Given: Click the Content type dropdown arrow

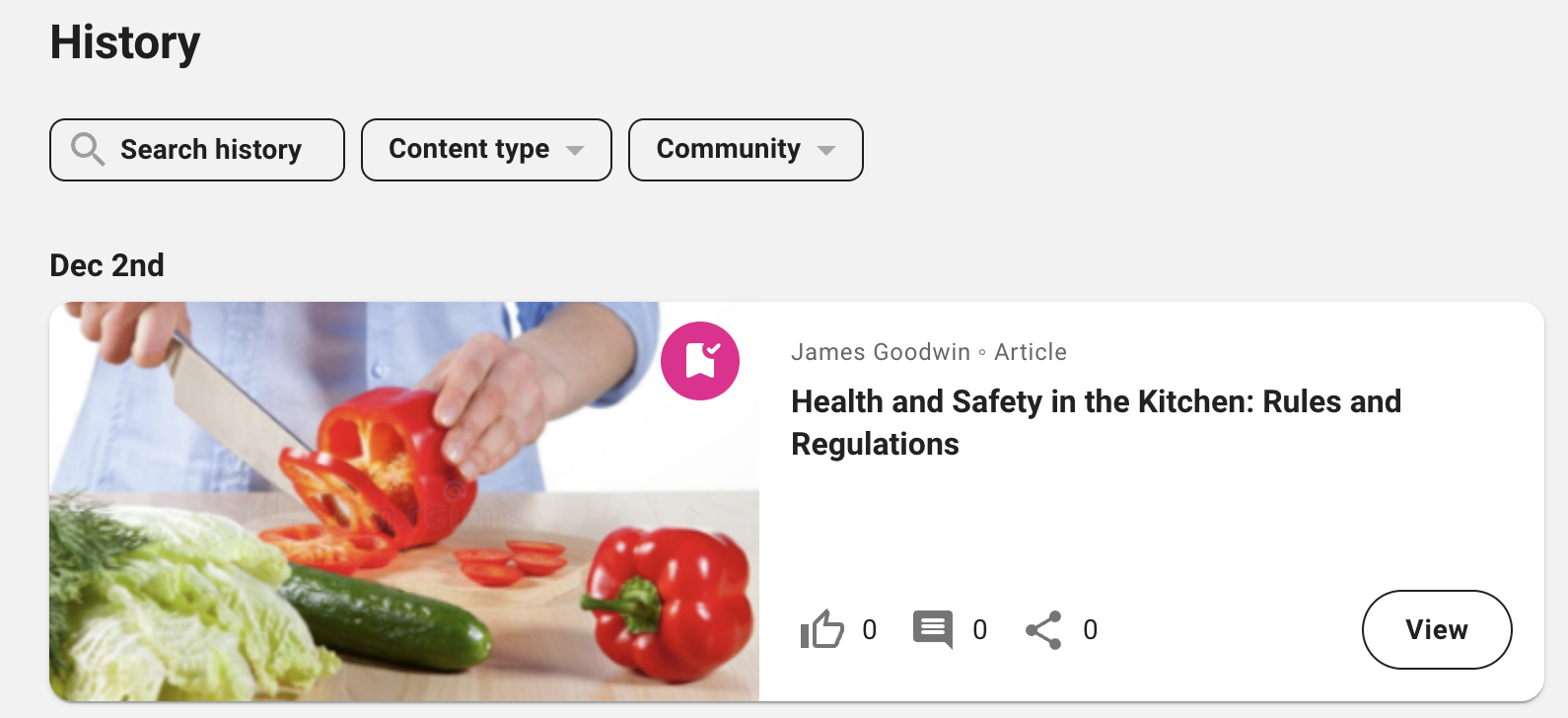Looking at the screenshot, I should click(x=575, y=151).
